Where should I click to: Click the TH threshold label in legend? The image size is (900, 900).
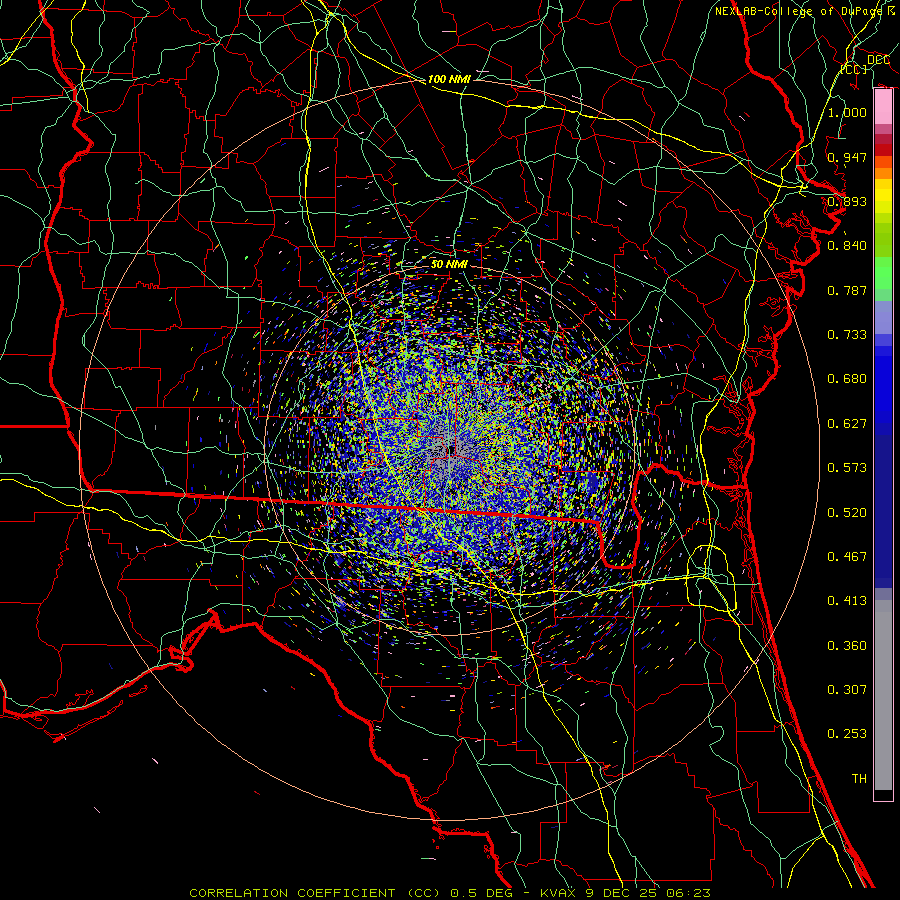click(x=859, y=779)
